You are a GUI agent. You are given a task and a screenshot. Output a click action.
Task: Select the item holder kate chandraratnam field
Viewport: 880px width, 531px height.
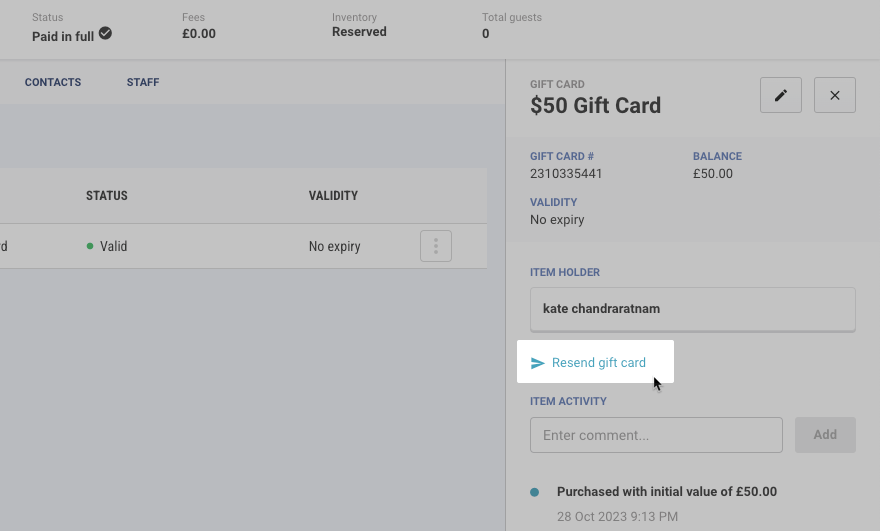[692, 309]
